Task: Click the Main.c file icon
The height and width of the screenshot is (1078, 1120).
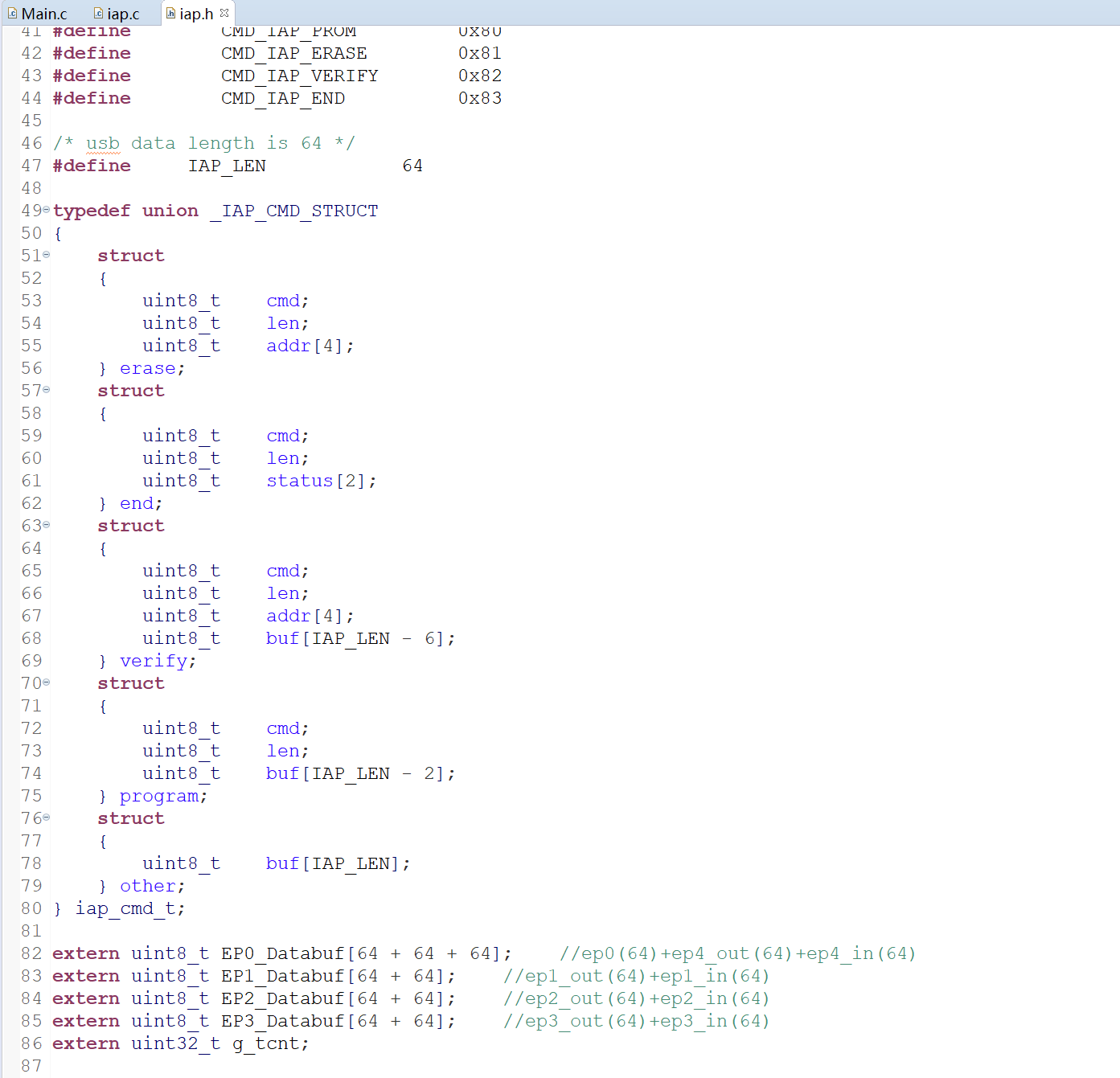Action: coord(12,14)
